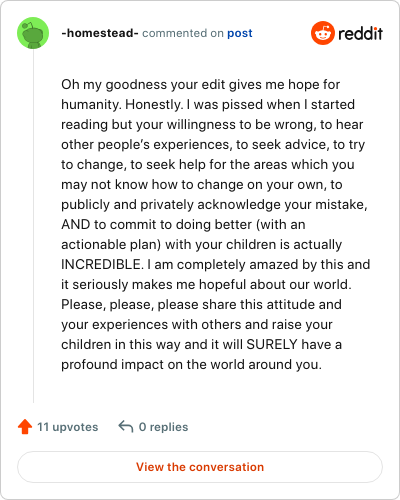Click the "AND to commit" line

(183, 225)
